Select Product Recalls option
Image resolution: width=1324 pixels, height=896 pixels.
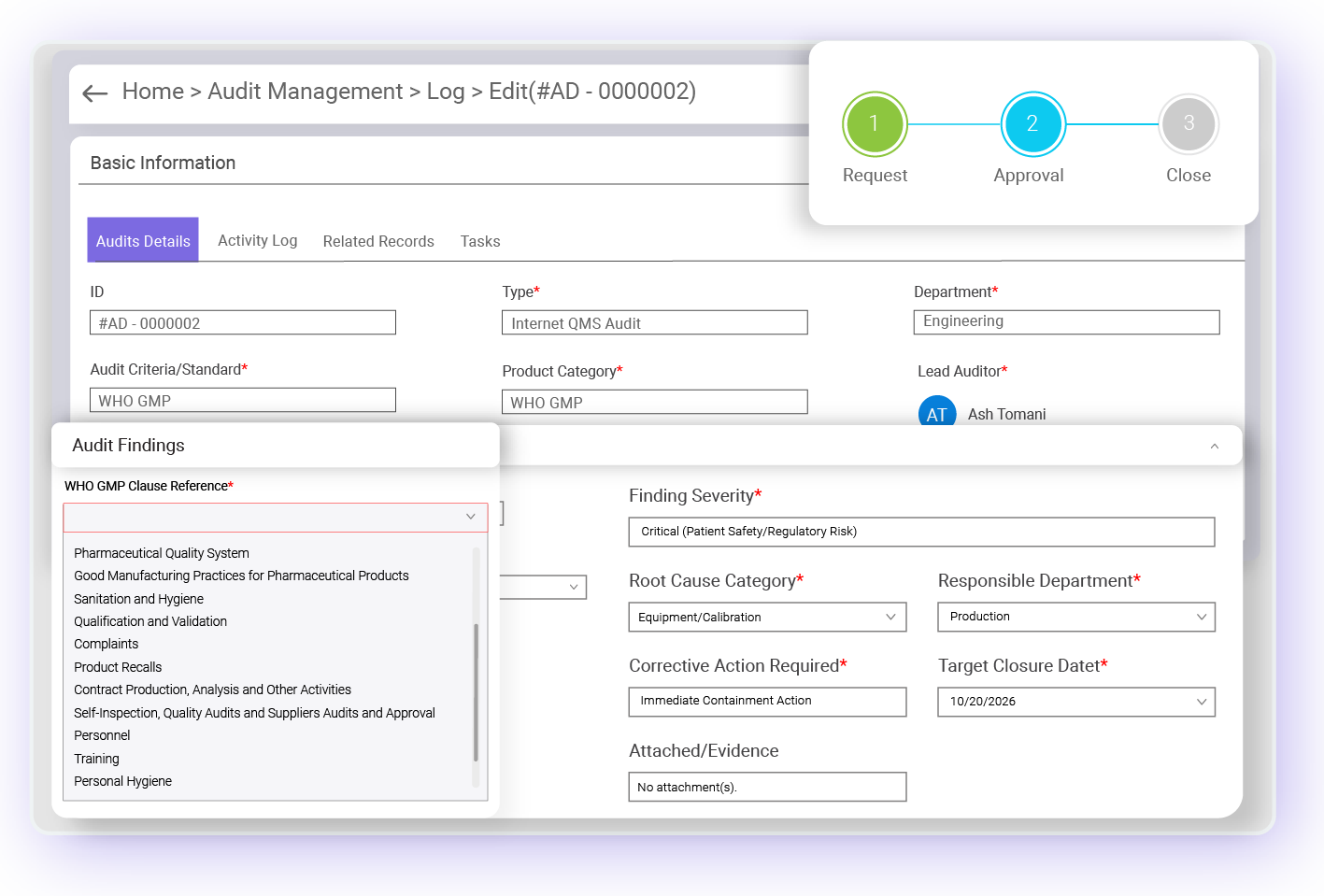118,667
